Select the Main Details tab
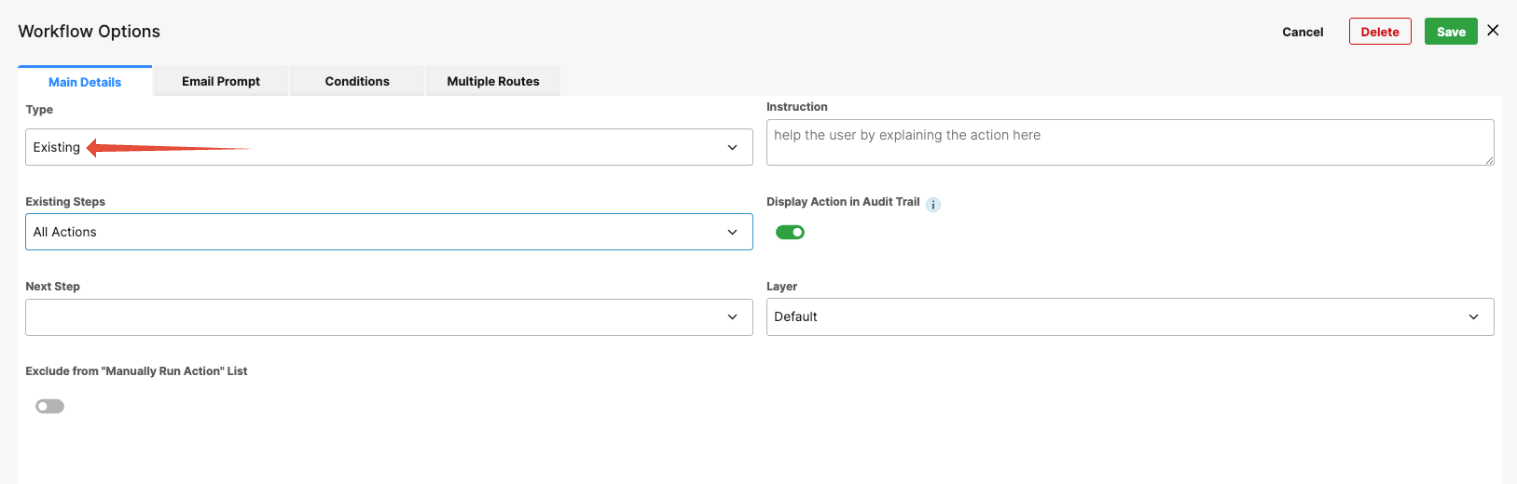This screenshot has height=484, width=1517. pyautogui.click(x=85, y=82)
